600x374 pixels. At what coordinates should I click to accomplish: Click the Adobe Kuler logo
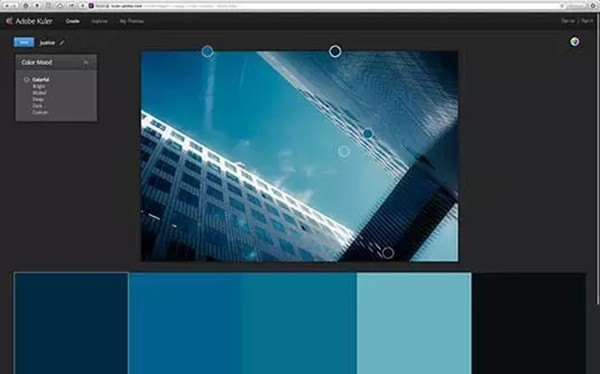pyautogui.click(x=29, y=21)
